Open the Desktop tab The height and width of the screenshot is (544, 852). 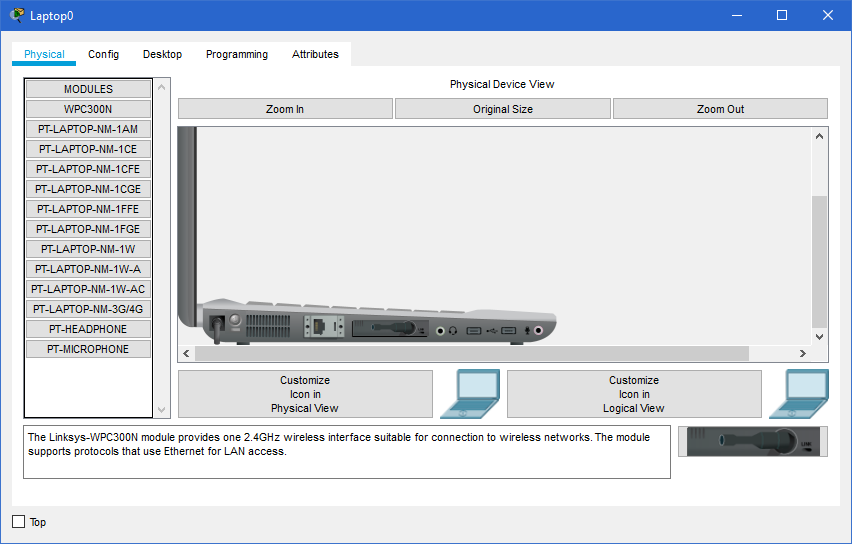point(162,54)
